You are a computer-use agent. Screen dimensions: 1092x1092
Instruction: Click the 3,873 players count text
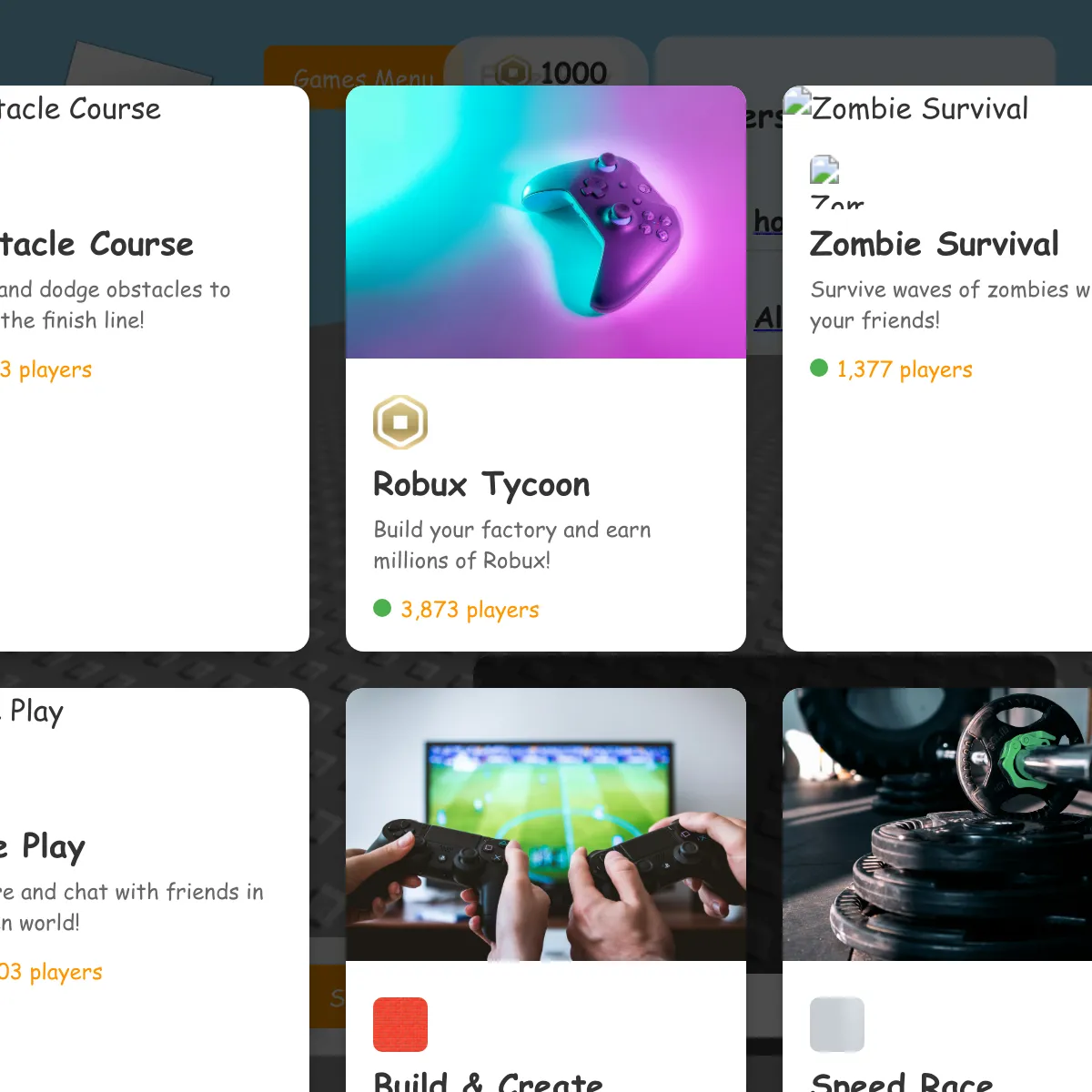coord(470,609)
